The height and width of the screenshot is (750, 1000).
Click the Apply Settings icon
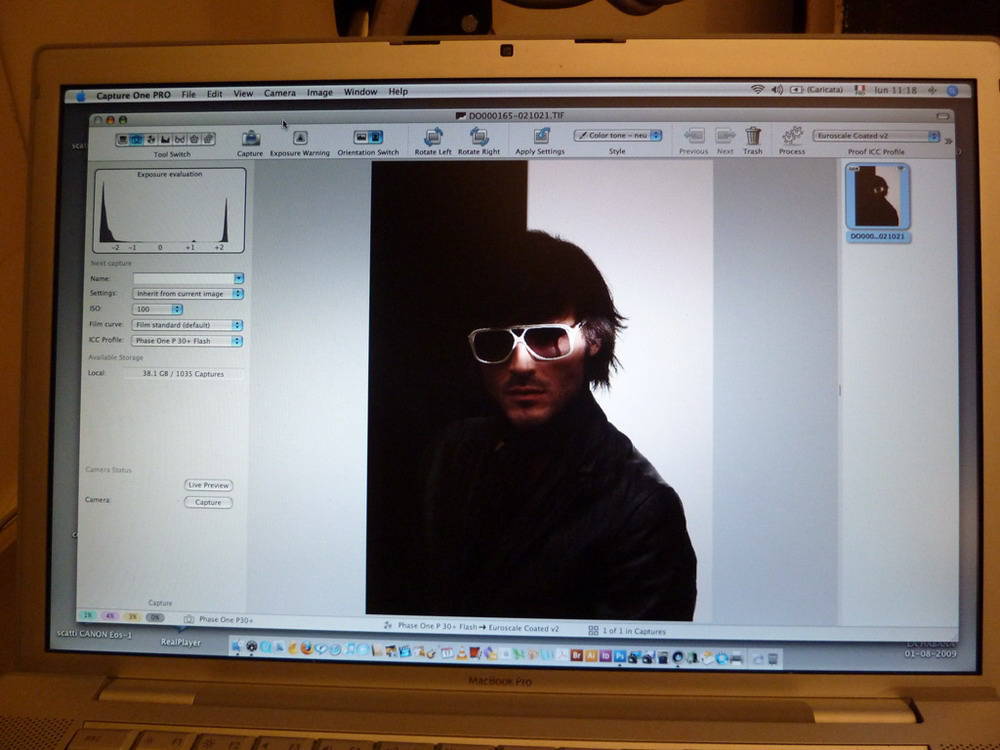click(x=541, y=136)
